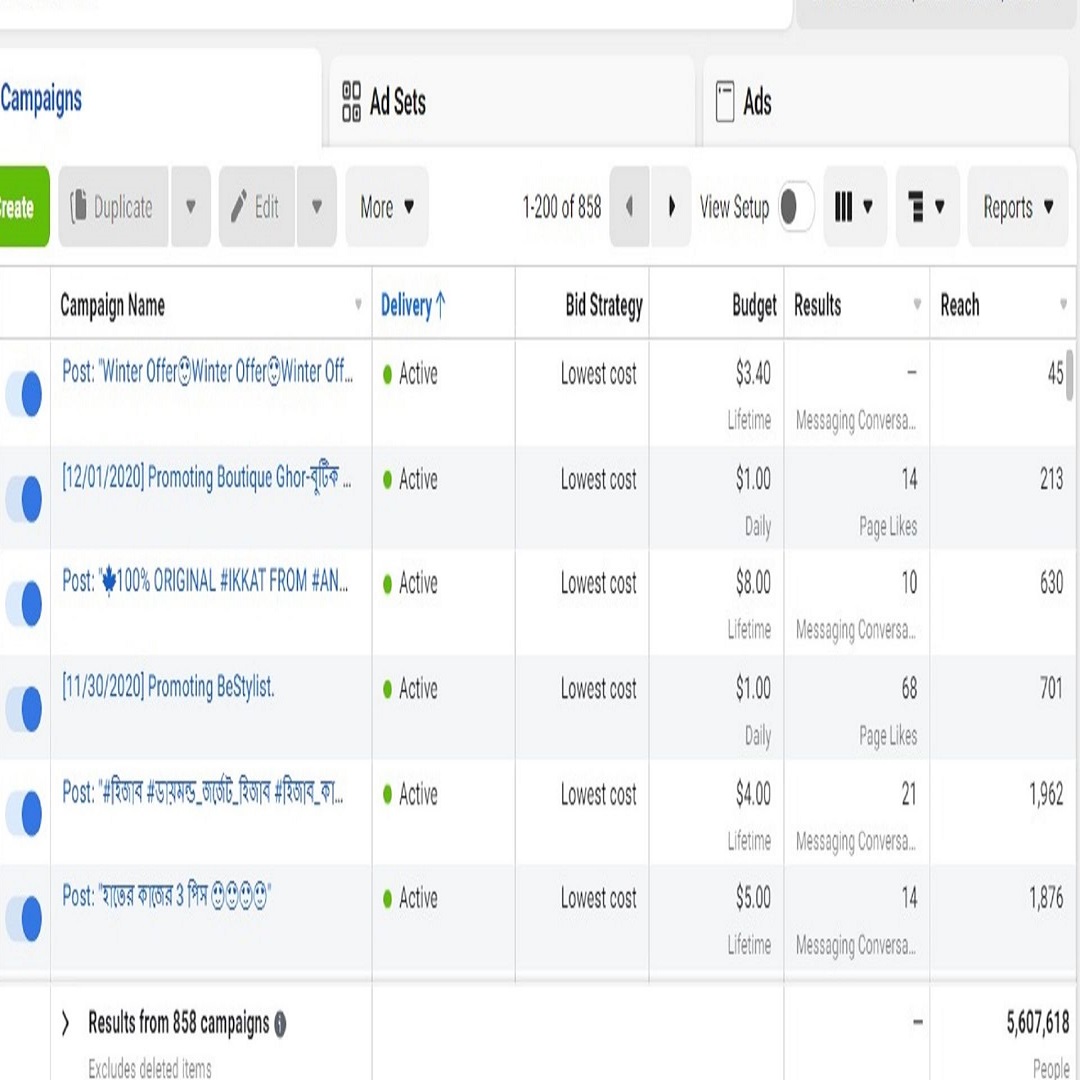Image resolution: width=1080 pixels, height=1080 pixels.
Task: Toggle off the Winter Offer campaign switch
Action: (x=24, y=393)
